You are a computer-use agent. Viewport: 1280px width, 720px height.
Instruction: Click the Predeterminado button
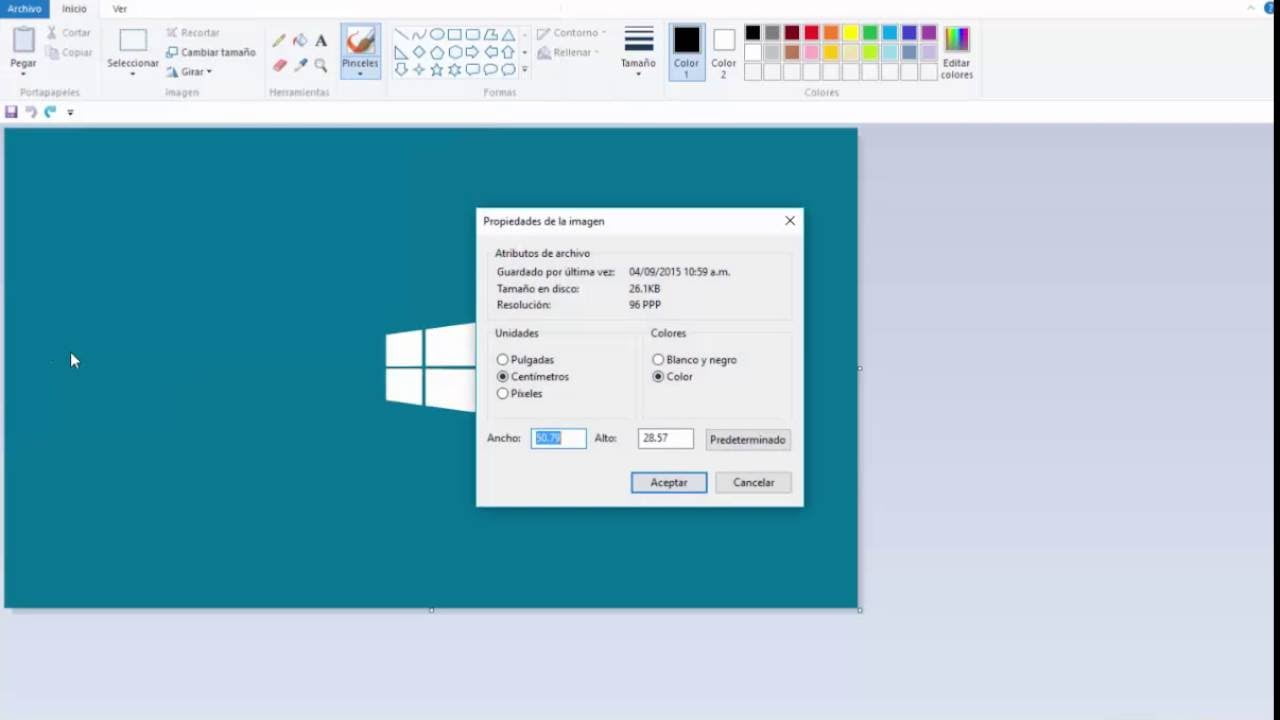[x=748, y=439]
